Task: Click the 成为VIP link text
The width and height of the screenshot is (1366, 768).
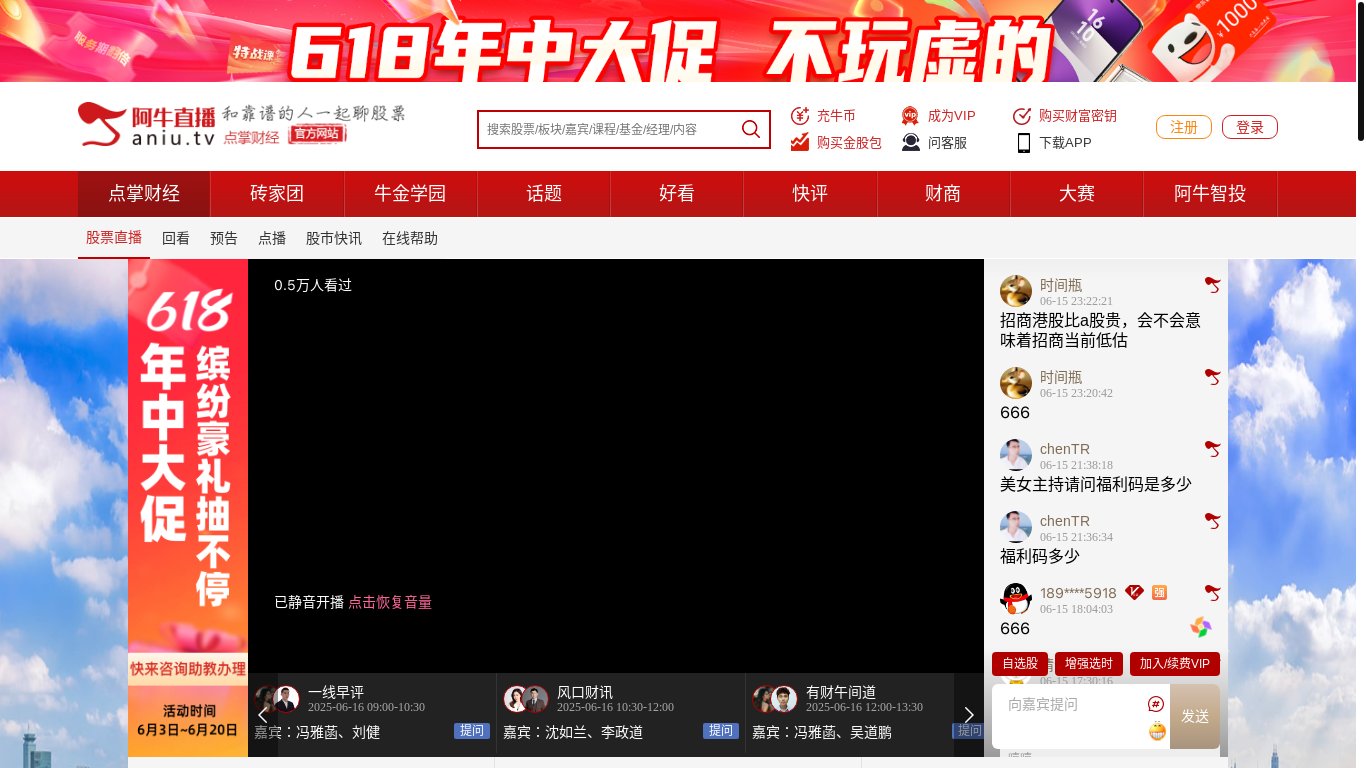Action: pyautogui.click(x=952, y=116)
